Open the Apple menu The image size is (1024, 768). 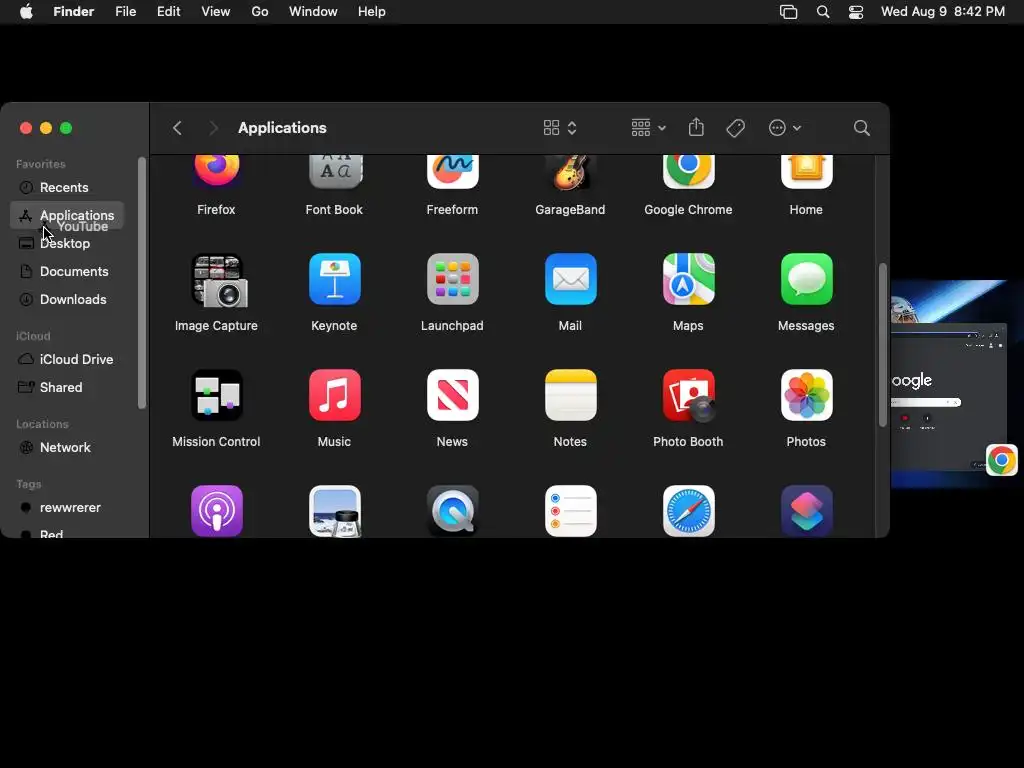(26, 12)
